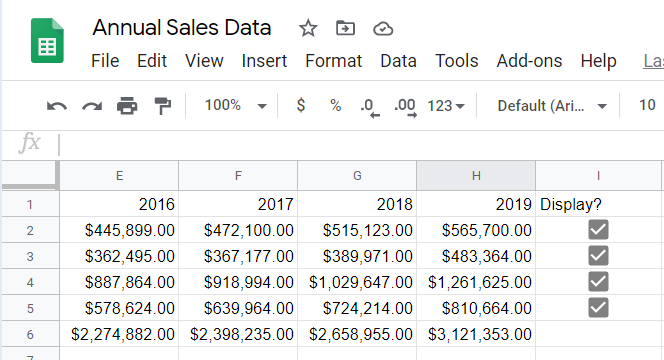Rename the Annual Sales Data title
This screenshot has height=360, width=664.
tap(182, 28)
